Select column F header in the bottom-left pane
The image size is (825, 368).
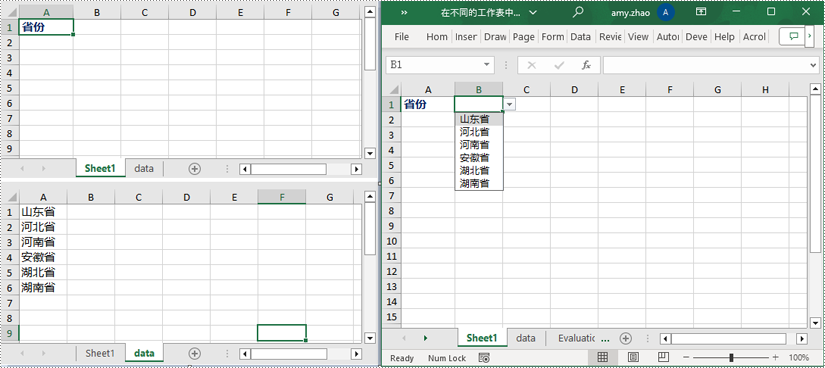click(281, 197)
